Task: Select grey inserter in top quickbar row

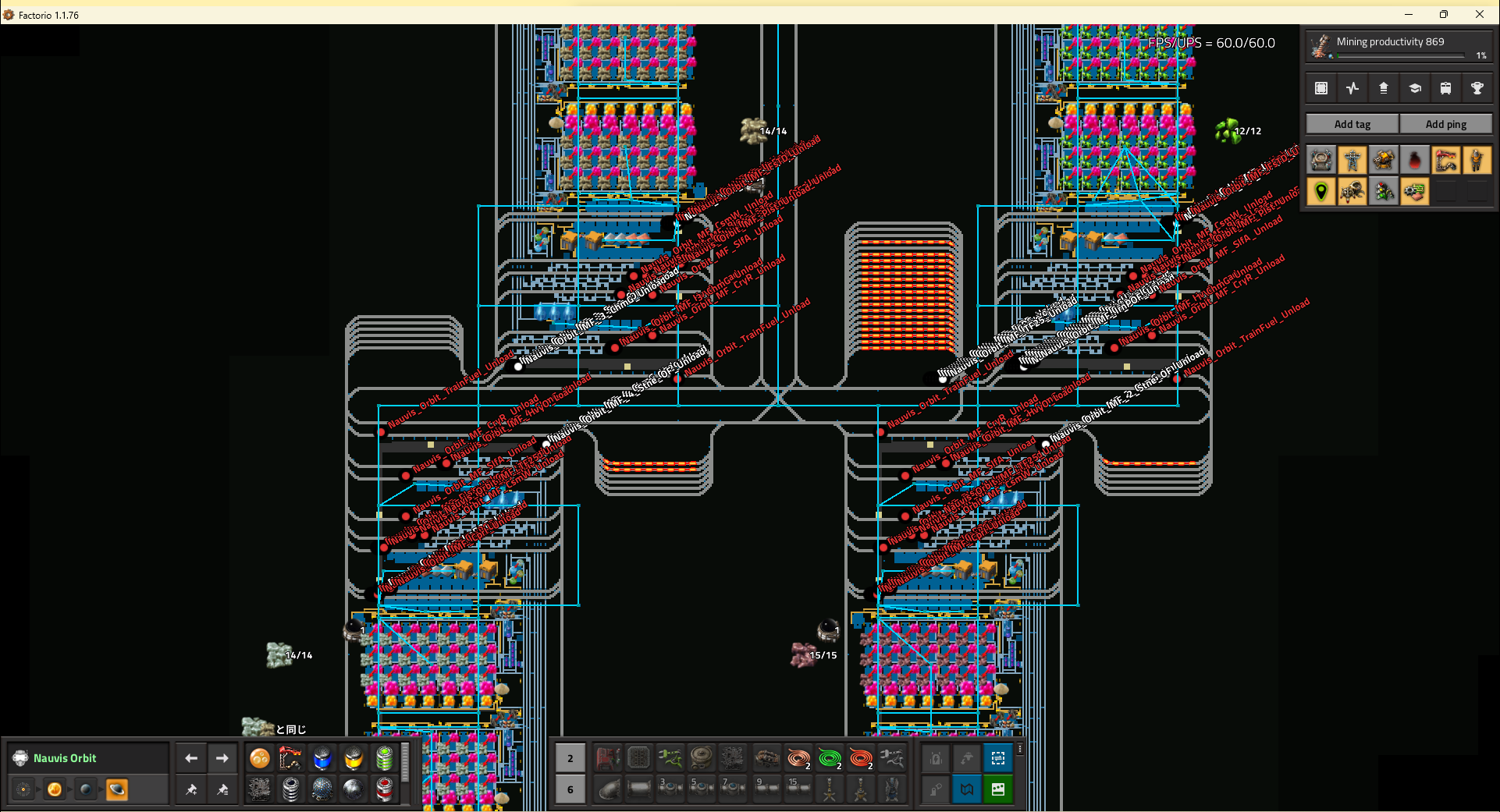Action: 892,757
